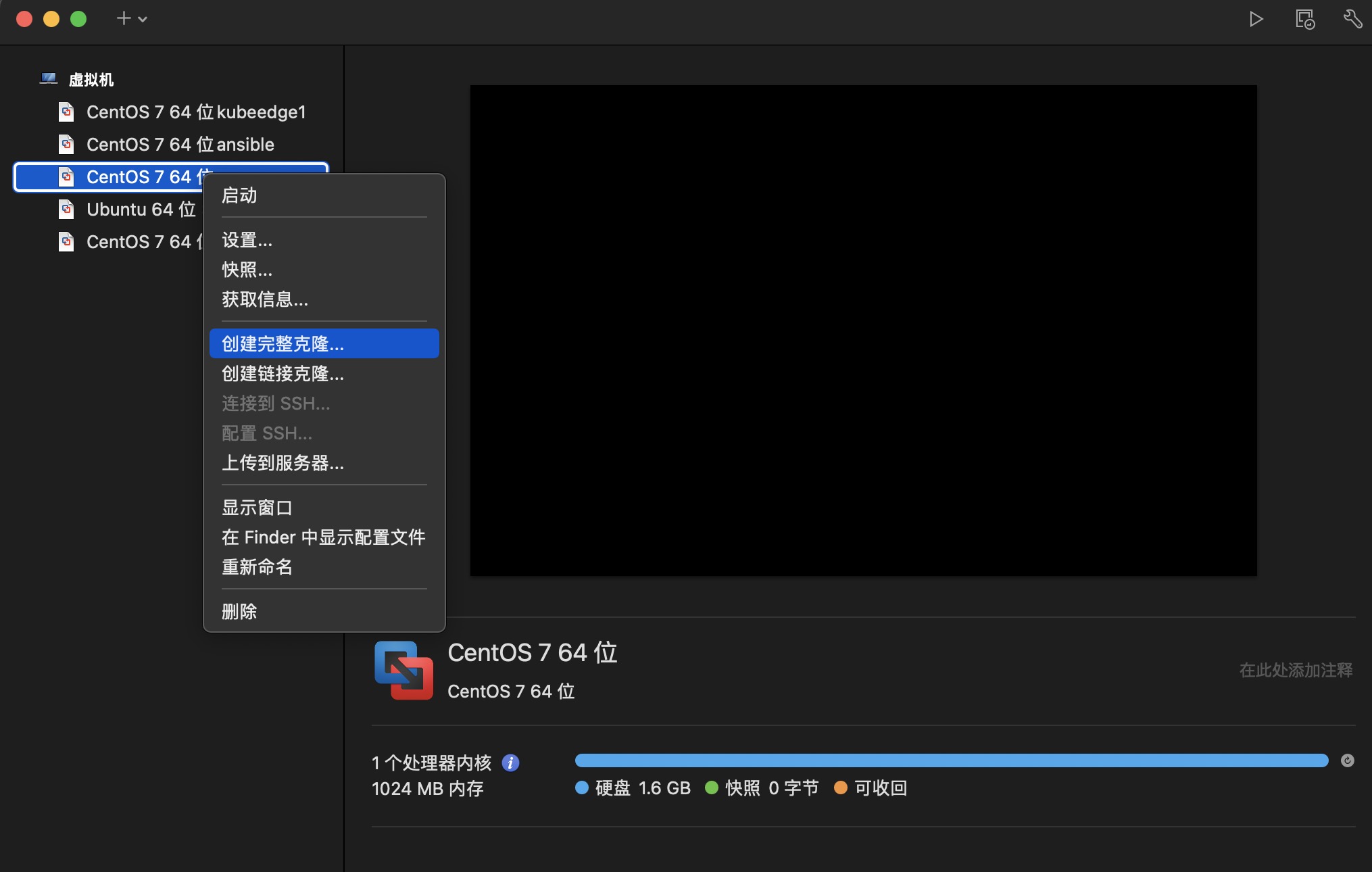Choose 重新命名 from context menu
1372x872 pixels.
pos(324,567)
